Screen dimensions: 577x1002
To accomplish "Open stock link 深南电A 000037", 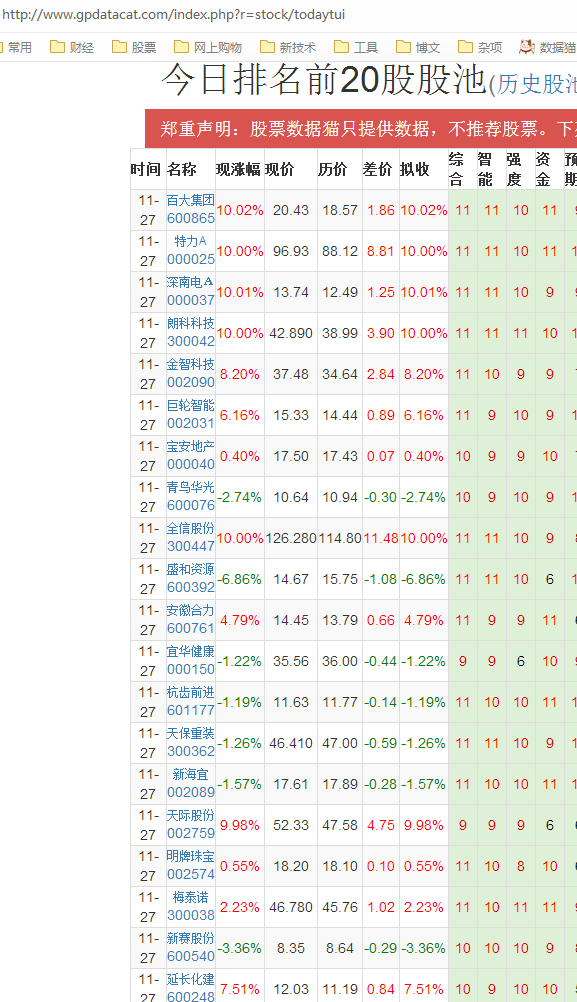I will point(190,291).
